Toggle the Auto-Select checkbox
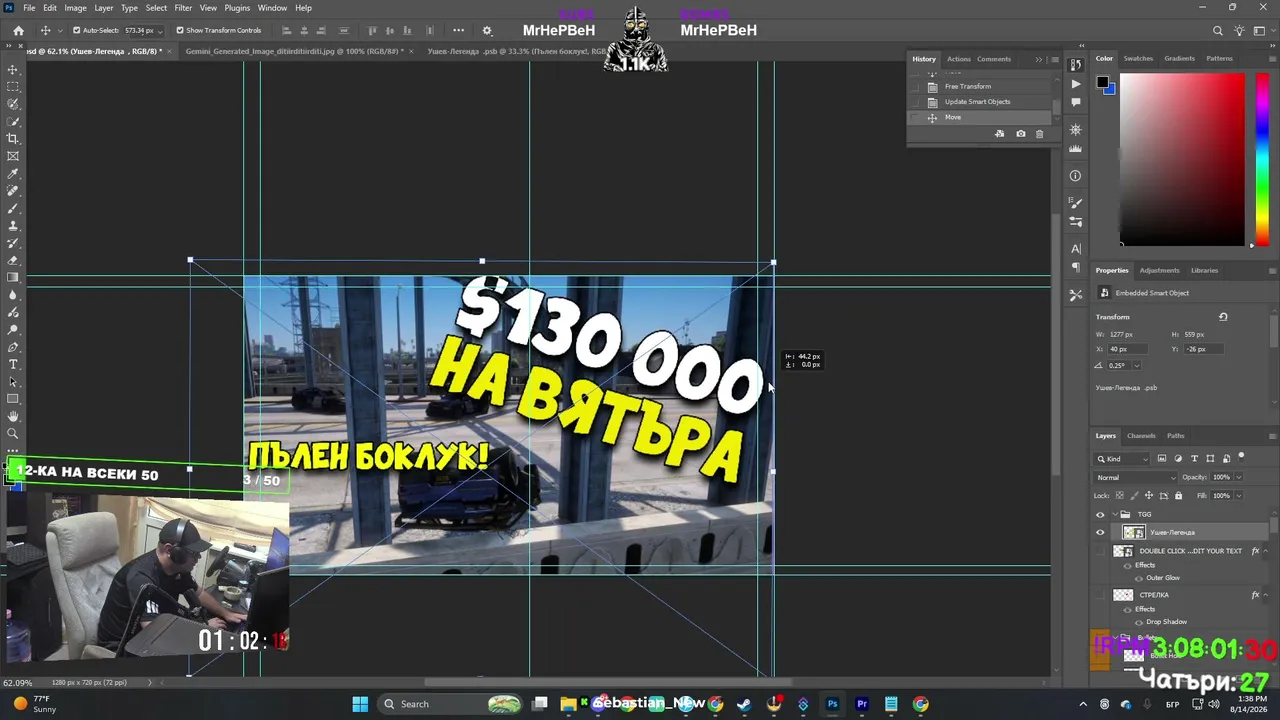Image resolution: width=1280 pixels, height=720 pixels. 76,30
